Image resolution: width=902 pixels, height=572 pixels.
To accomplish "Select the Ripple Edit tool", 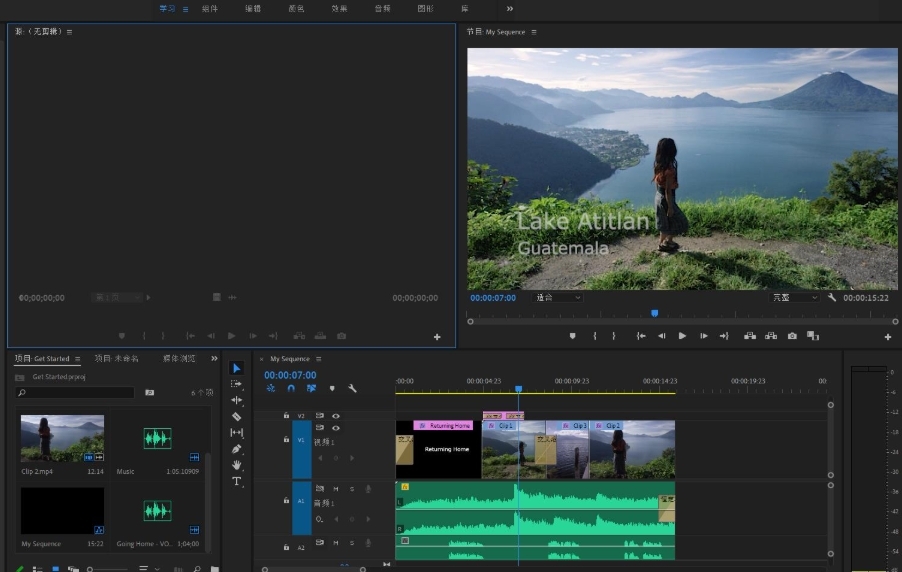I will (236, 400).
